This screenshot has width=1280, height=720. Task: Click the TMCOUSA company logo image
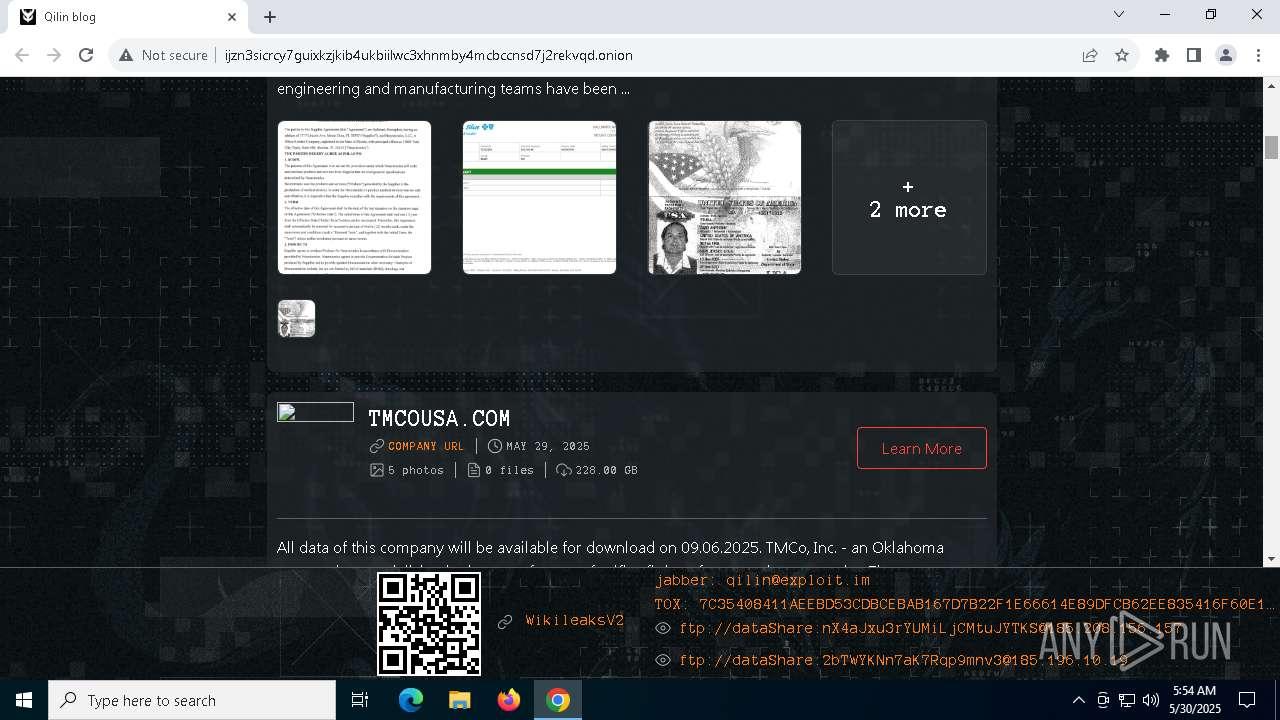click(x=315, y=412)
